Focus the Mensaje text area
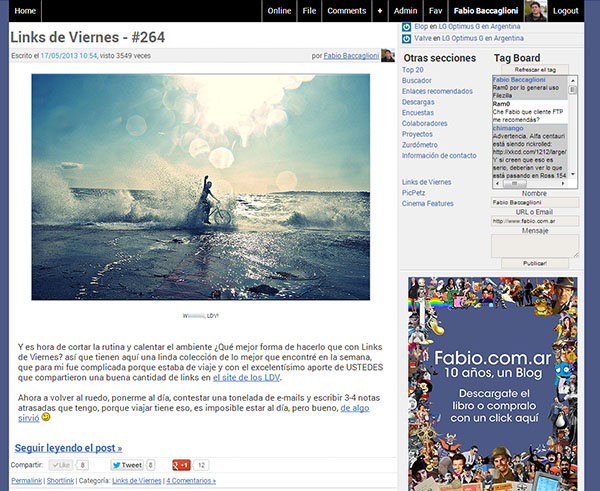Screen dimensions: 600x491 tap(535, 246)
